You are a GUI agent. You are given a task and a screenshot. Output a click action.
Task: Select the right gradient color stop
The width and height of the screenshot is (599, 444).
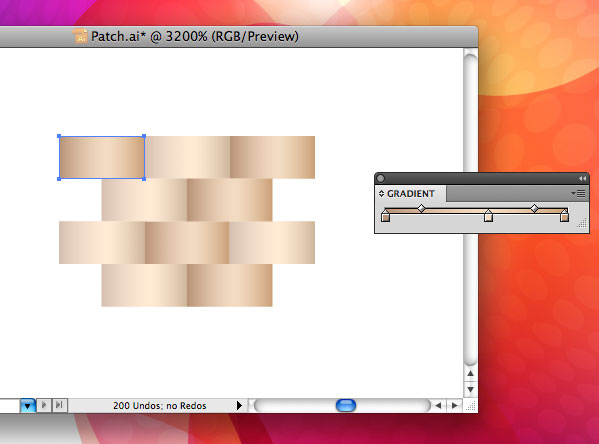(x=564, y=216)
